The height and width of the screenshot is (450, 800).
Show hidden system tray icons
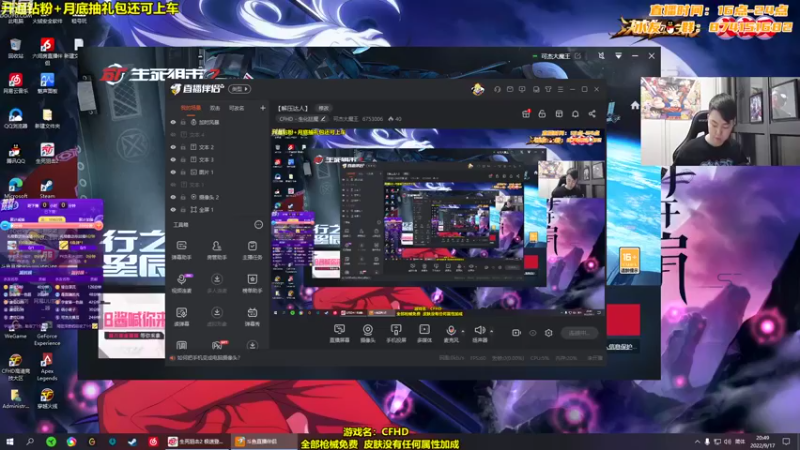(x=697, y=441)
